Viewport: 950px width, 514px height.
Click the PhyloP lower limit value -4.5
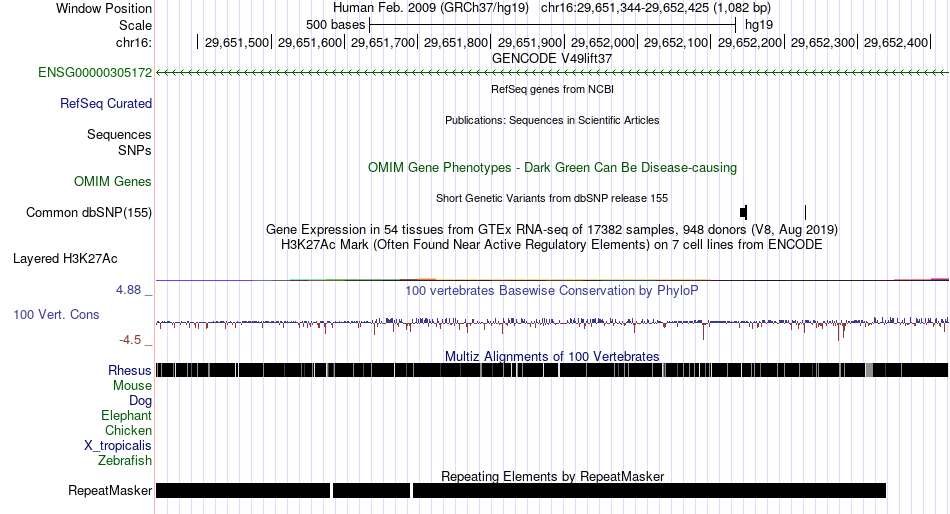tap(130, 340)
